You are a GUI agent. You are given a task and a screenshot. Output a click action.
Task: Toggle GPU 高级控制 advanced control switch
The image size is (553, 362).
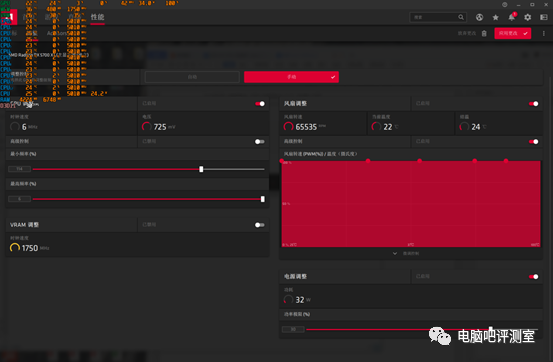tap(260, 141)
